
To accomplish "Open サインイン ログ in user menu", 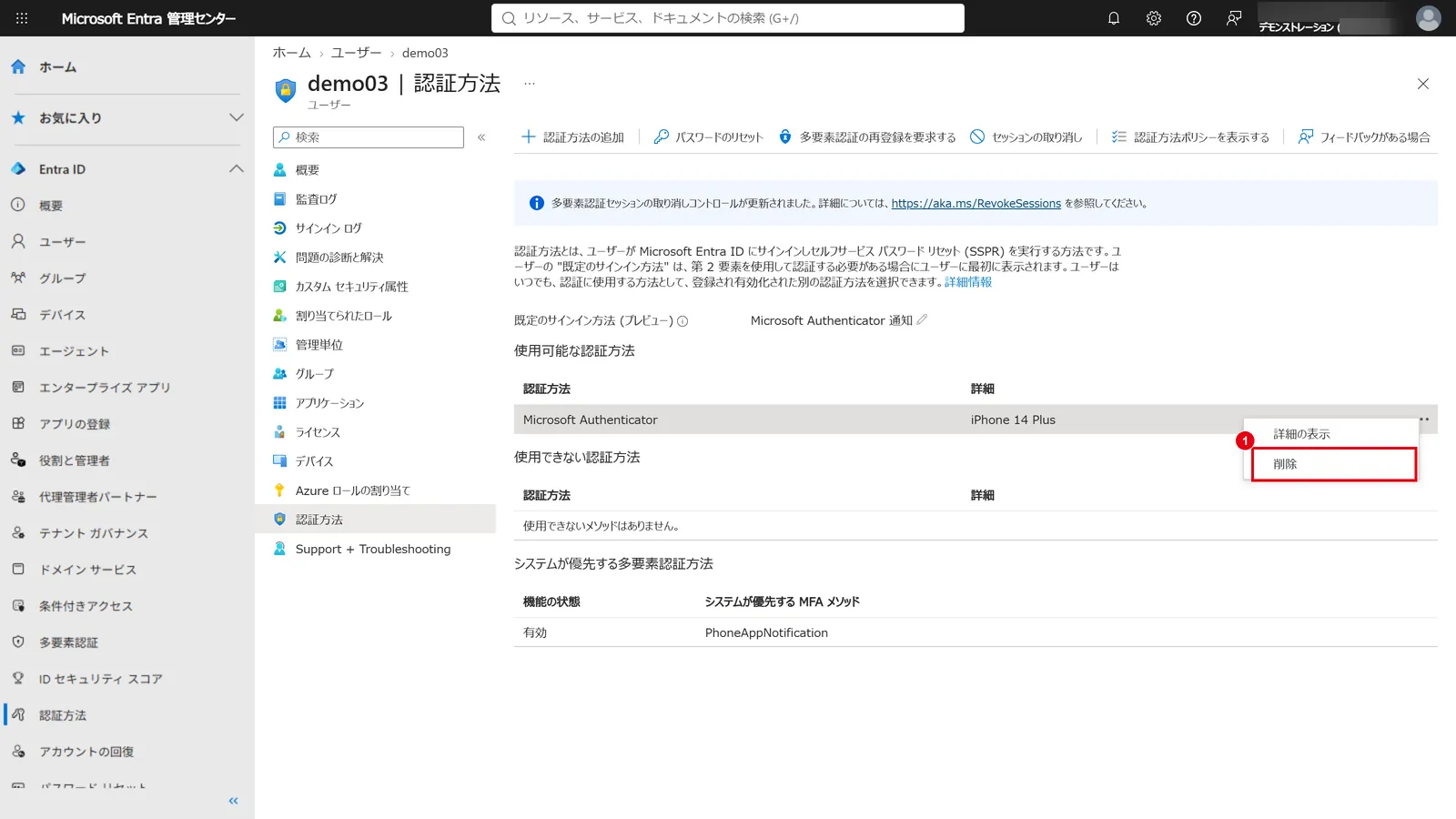I will (329, 228).
